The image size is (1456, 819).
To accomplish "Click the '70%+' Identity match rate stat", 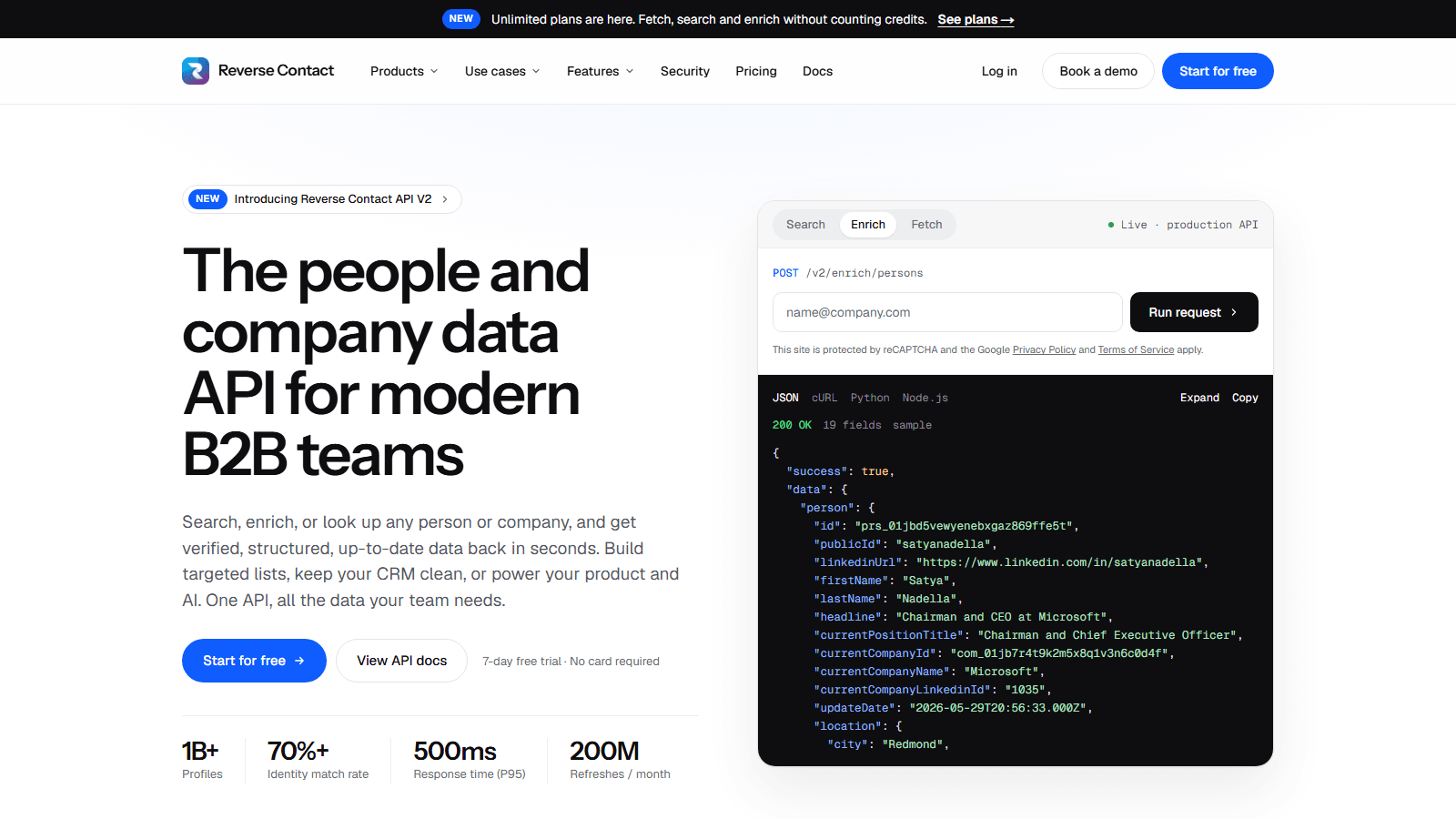I will 318,761.
